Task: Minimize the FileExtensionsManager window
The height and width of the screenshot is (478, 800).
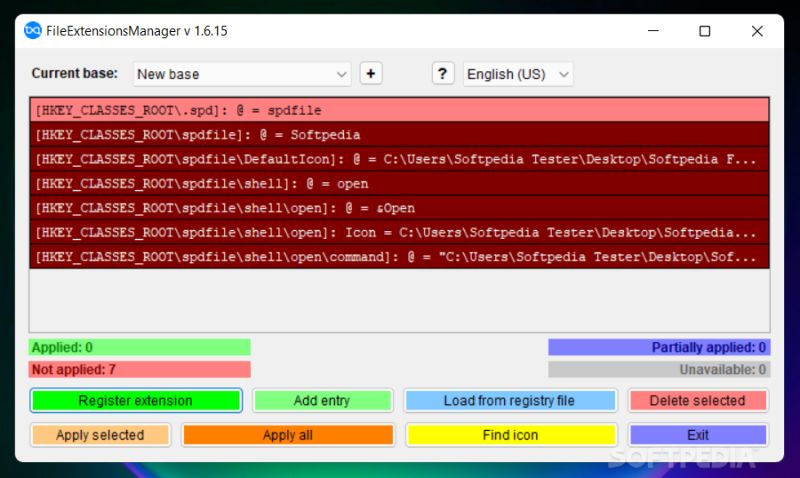Action: [x=653, y=31]
